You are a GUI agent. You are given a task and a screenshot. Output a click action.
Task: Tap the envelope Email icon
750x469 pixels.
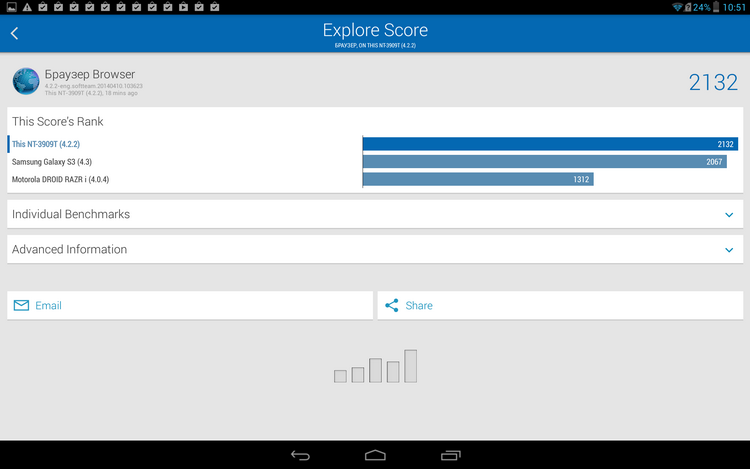pyautogui.click(x=21, y=305)
